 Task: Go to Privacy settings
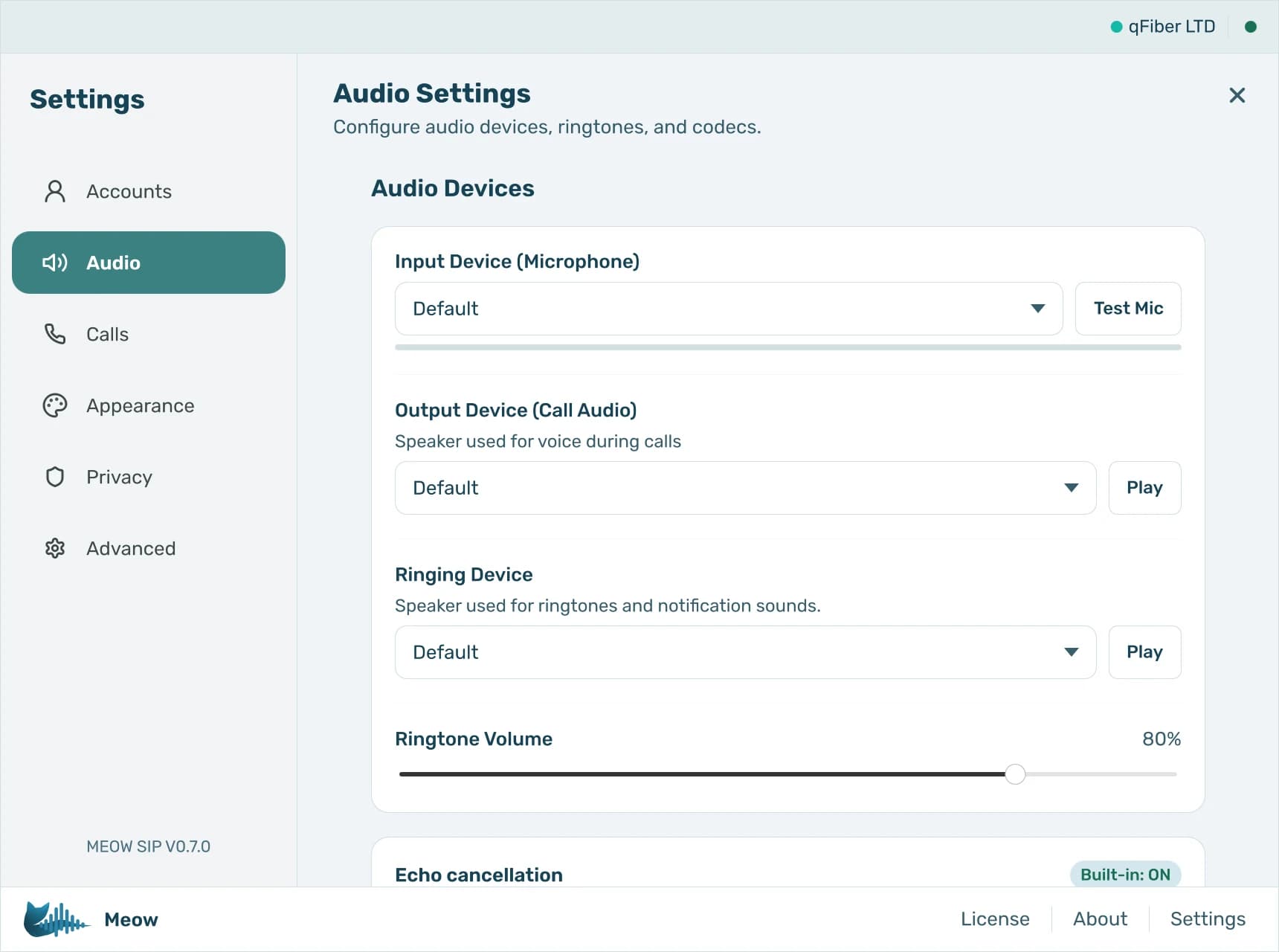149,477
